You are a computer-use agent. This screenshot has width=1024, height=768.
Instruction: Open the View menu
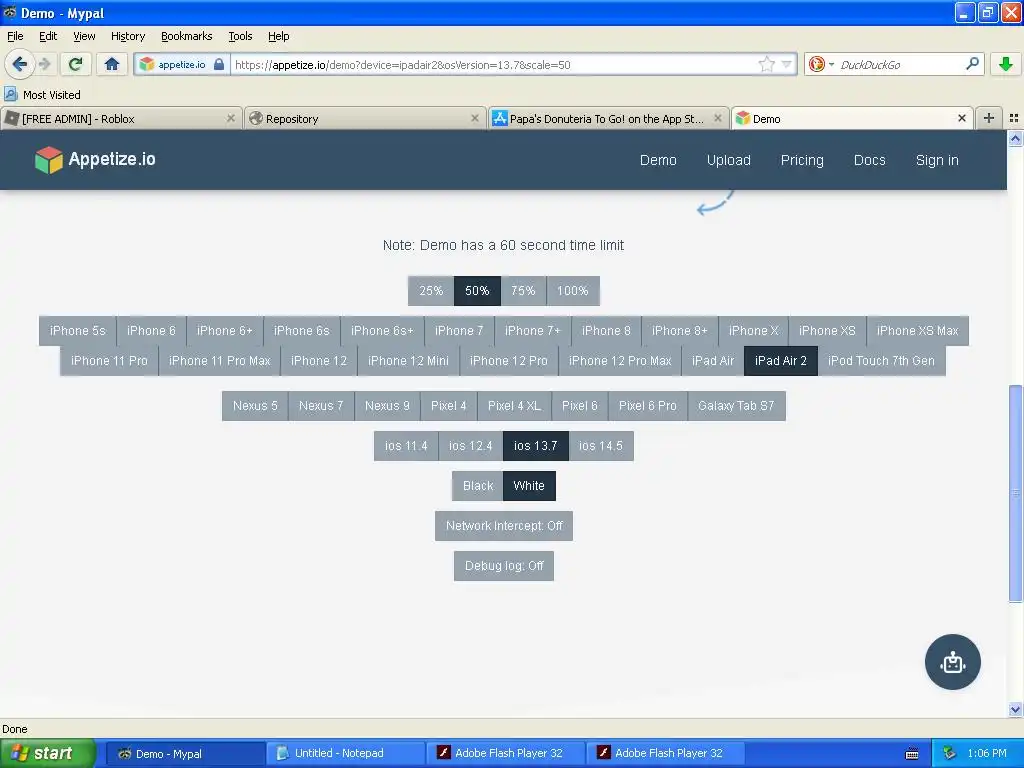[x=84, y=36]
